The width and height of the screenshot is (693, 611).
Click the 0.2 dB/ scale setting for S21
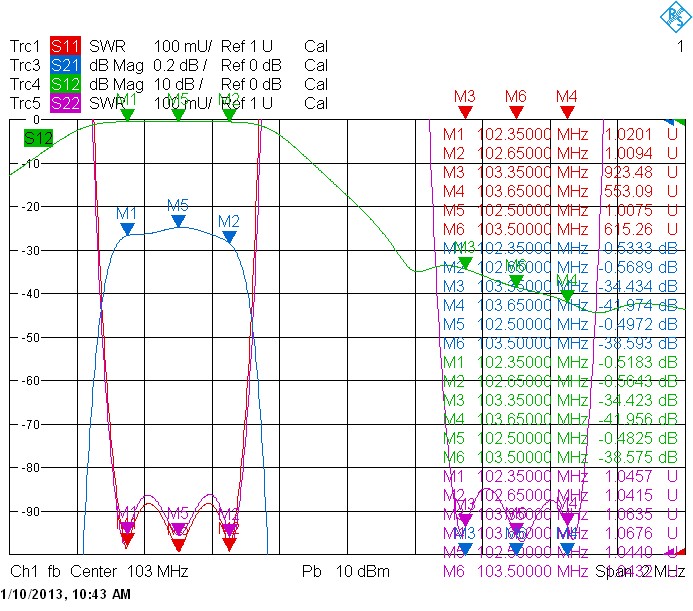pyautogui.click(x=180, y=65)
